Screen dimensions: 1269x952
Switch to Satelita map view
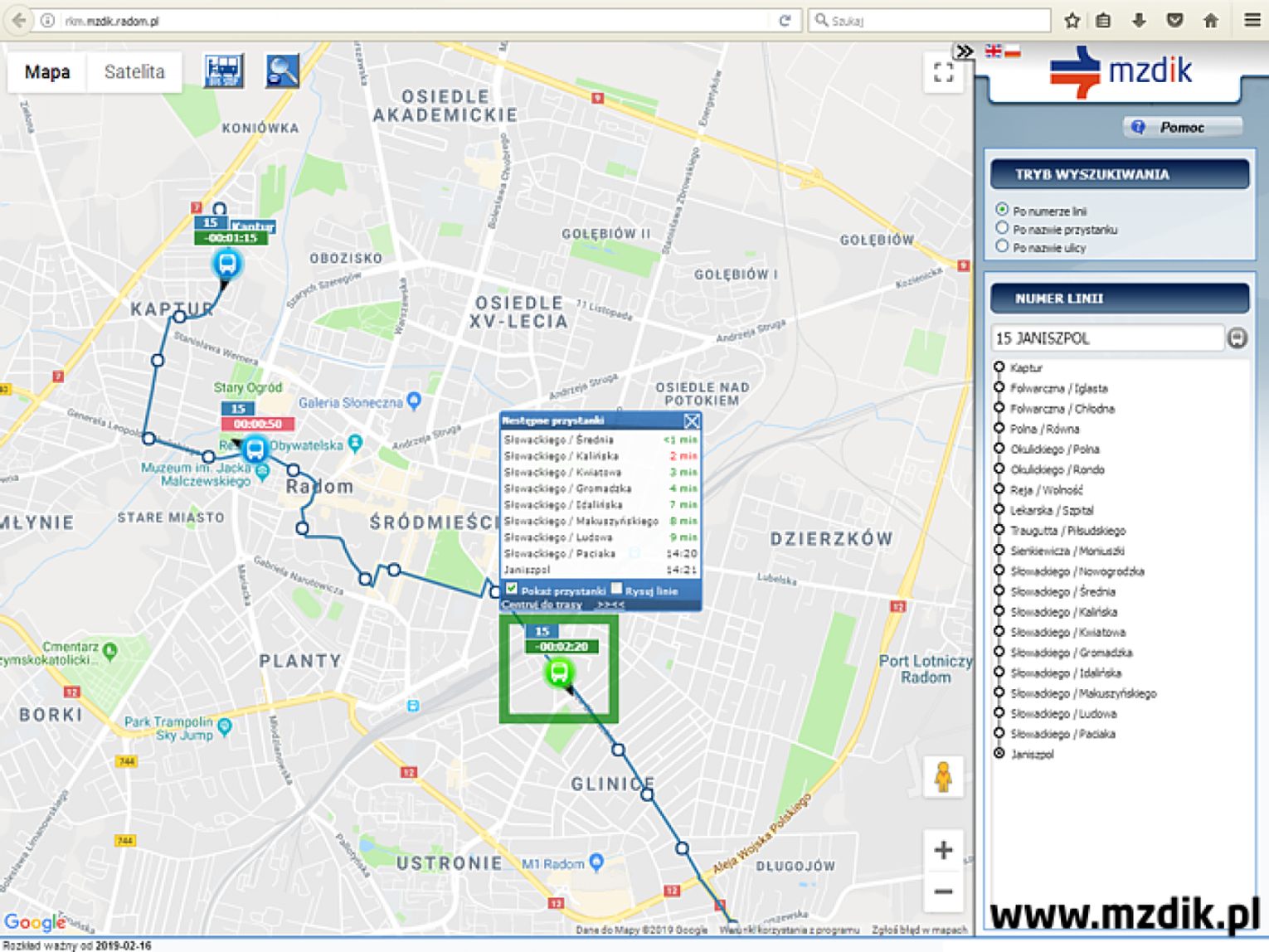click(x=134, y=72)
